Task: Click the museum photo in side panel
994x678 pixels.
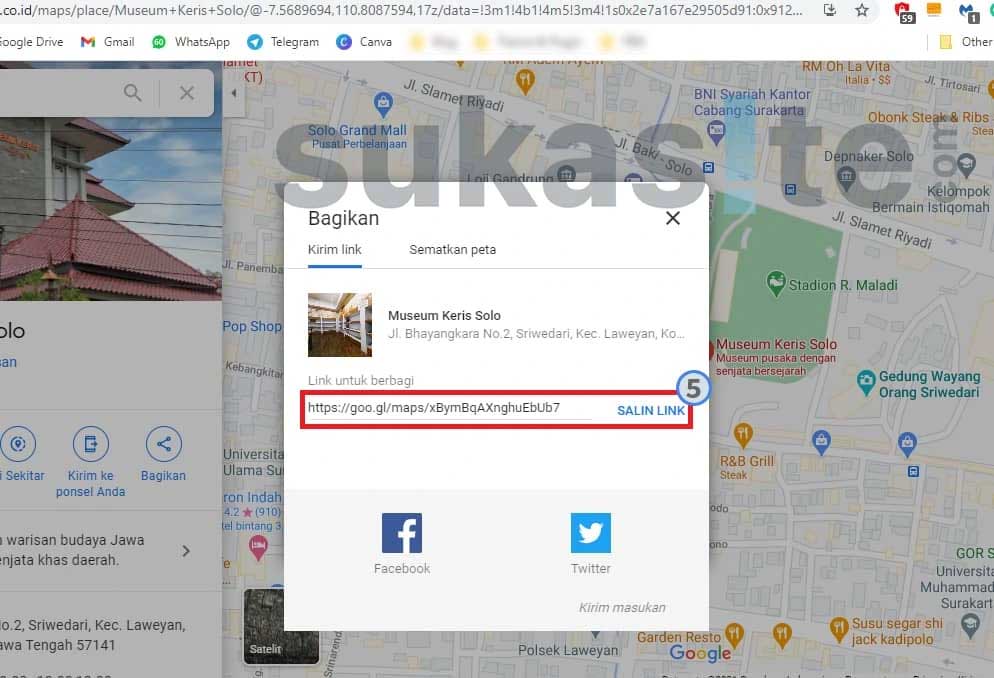Action: click(x=111, y=209)
